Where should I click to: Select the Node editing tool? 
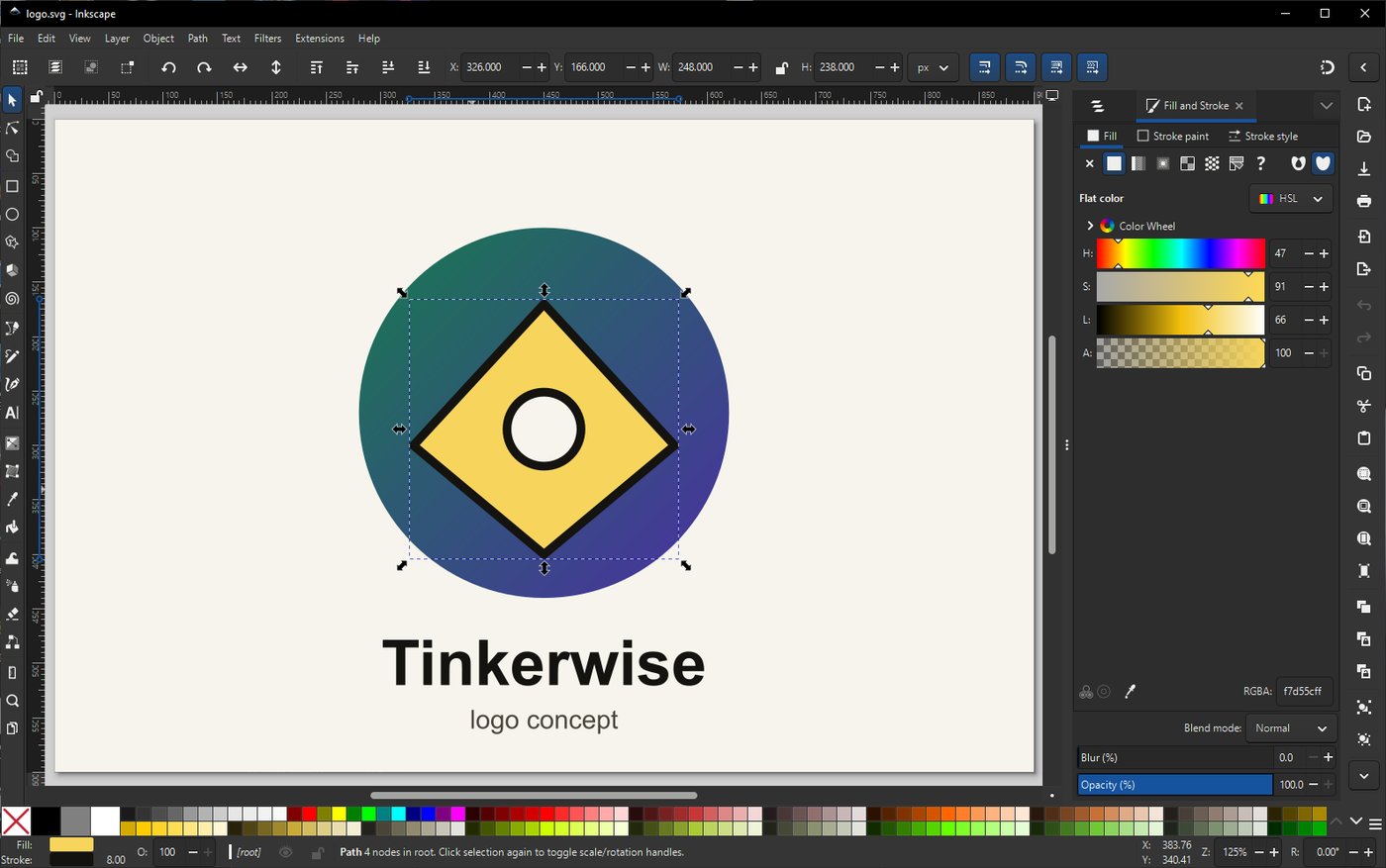click(12, 129)
